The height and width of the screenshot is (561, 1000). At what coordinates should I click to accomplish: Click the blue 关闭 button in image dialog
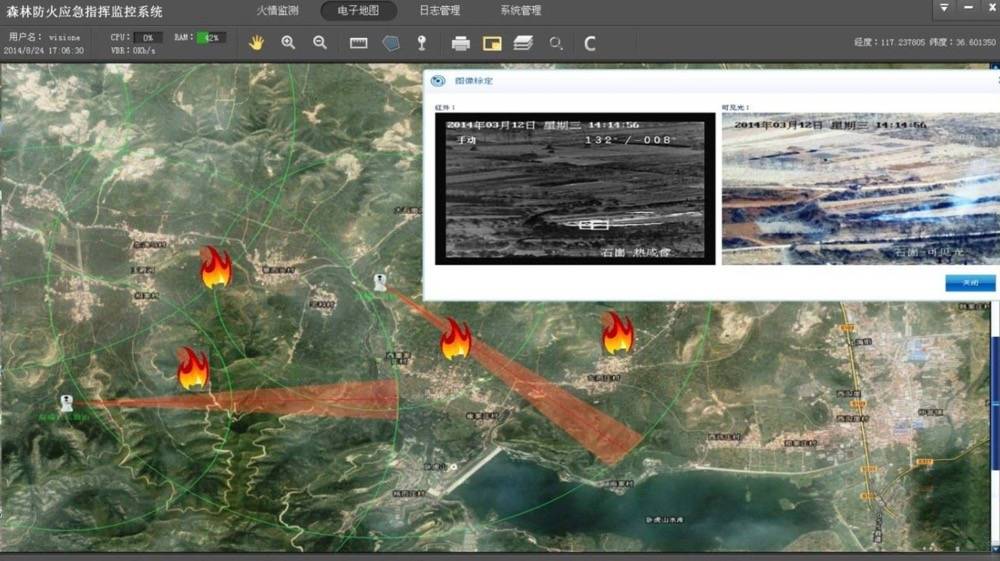970,282
